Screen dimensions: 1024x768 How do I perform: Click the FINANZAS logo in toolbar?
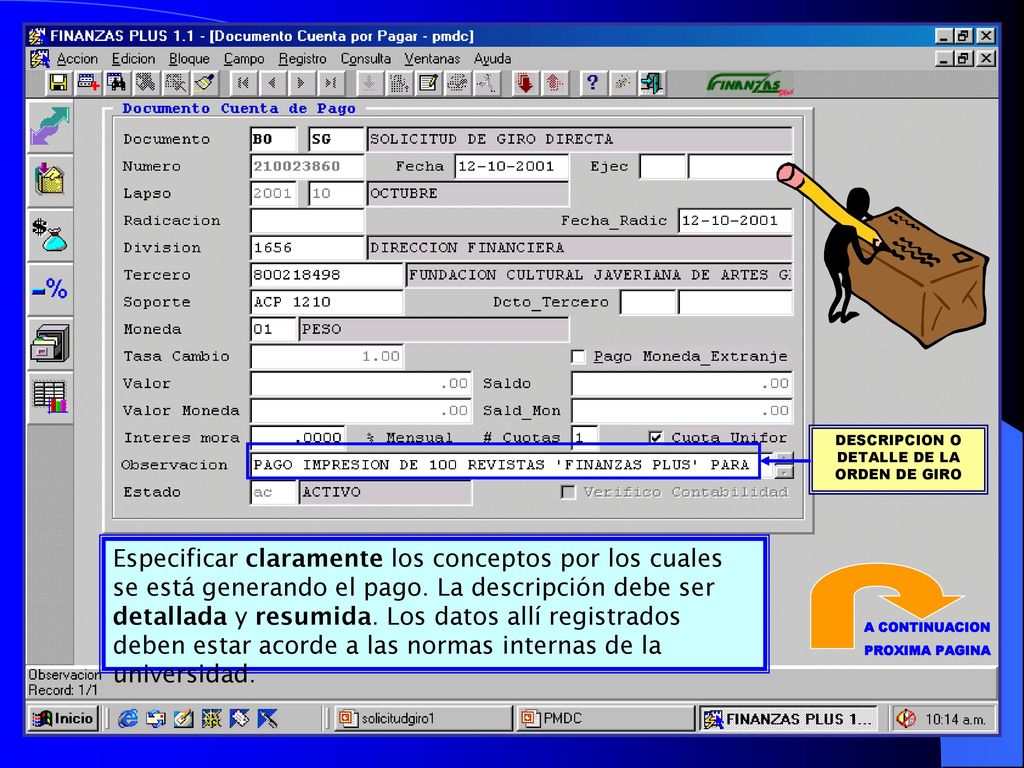click(x=750, y=84)
